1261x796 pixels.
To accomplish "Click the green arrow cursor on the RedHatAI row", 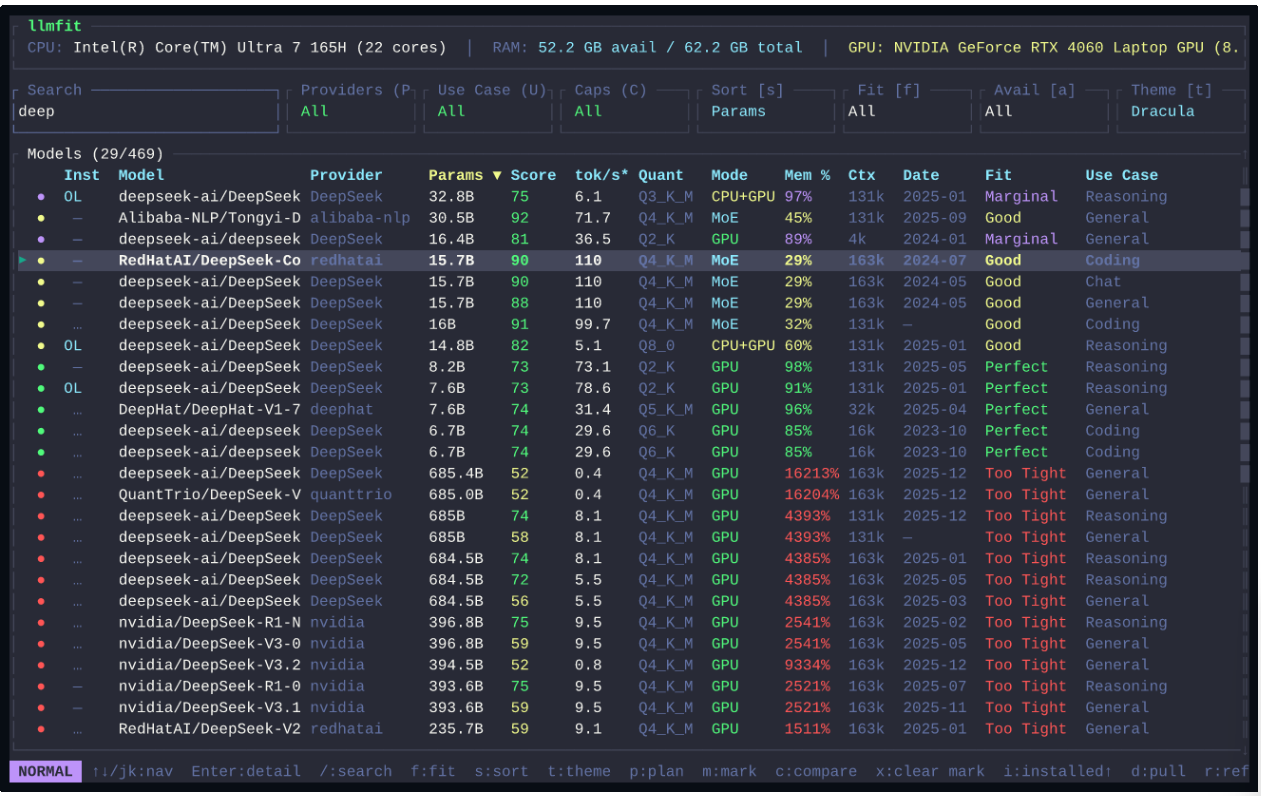I will [24, 260].
